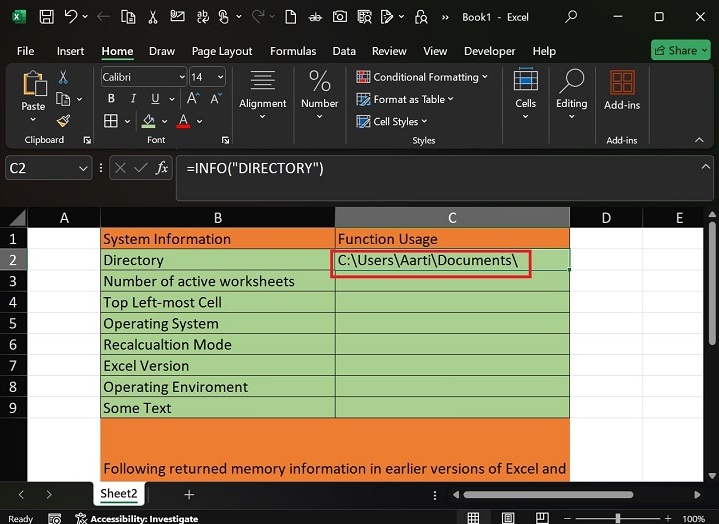Open the Insert Function fx button
Image resolution: width=719 pixels, height=524 pixels.
tap(162, 169)
